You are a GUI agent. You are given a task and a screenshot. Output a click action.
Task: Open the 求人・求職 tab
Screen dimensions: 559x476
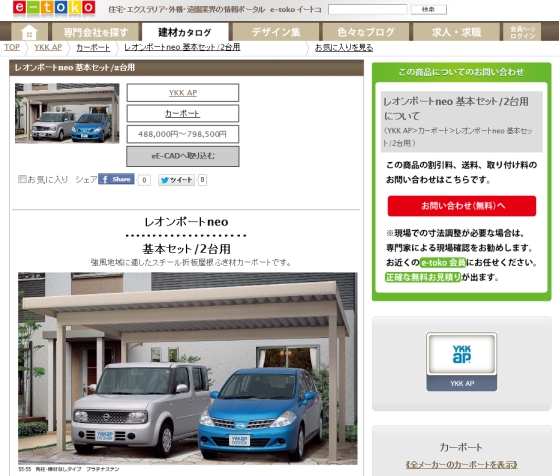pos(456,32)
